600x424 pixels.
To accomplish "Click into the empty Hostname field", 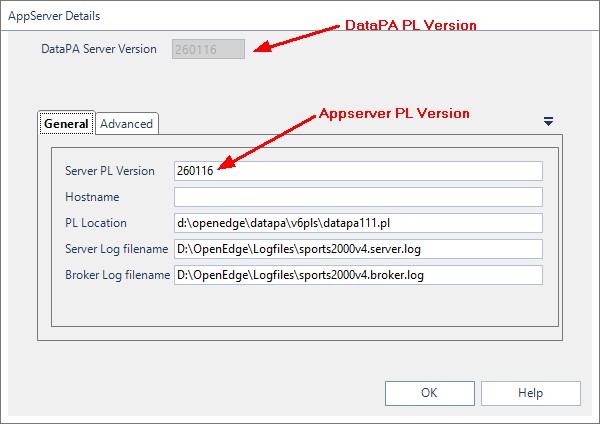I will (x=358, y=197).
